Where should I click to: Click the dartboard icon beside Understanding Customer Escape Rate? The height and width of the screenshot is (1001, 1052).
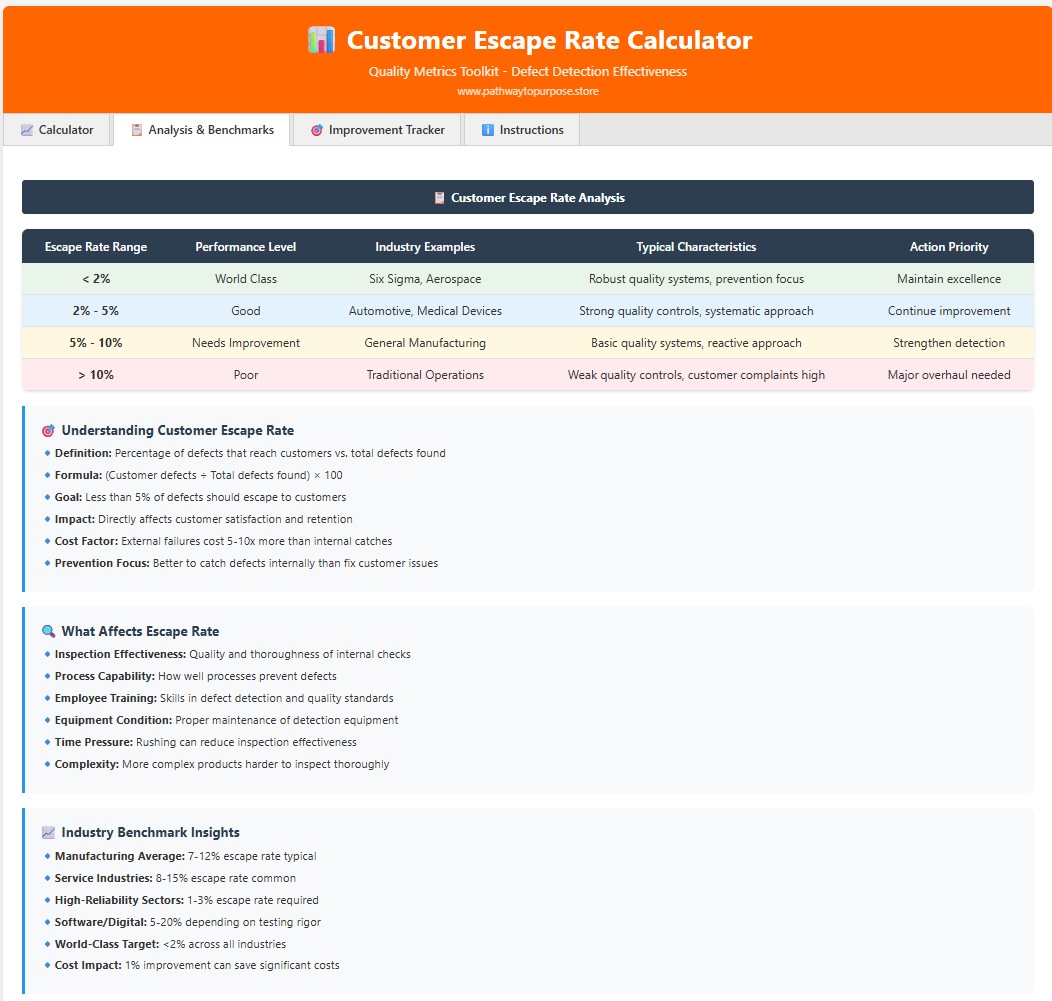pyautogui.click(x=47, y=430)
